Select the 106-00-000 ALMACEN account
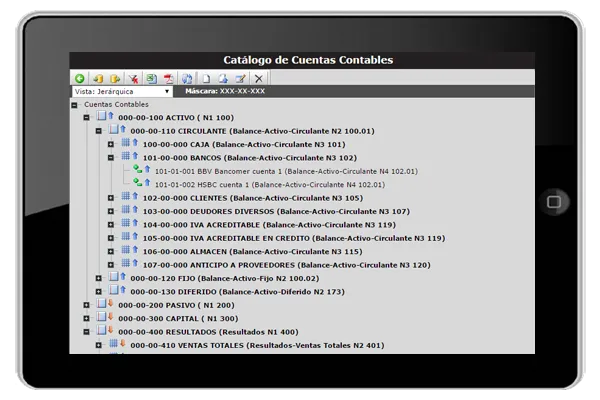This screenshot has width=600, height=400. point(253,252)
